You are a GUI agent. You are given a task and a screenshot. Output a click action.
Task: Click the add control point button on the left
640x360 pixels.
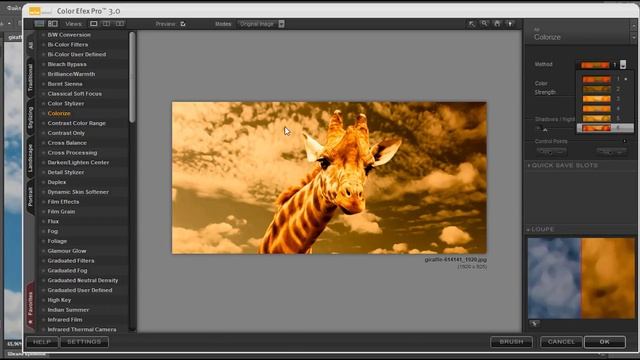(551, 151)
